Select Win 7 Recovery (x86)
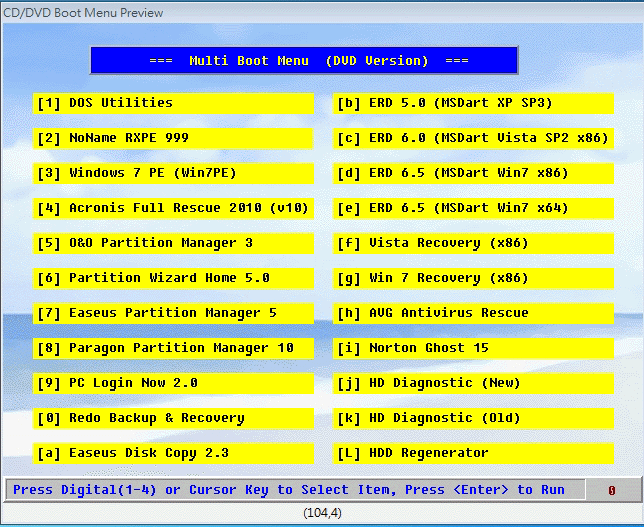The height and width of the screenshot is (527, 644). coord(474,278)
